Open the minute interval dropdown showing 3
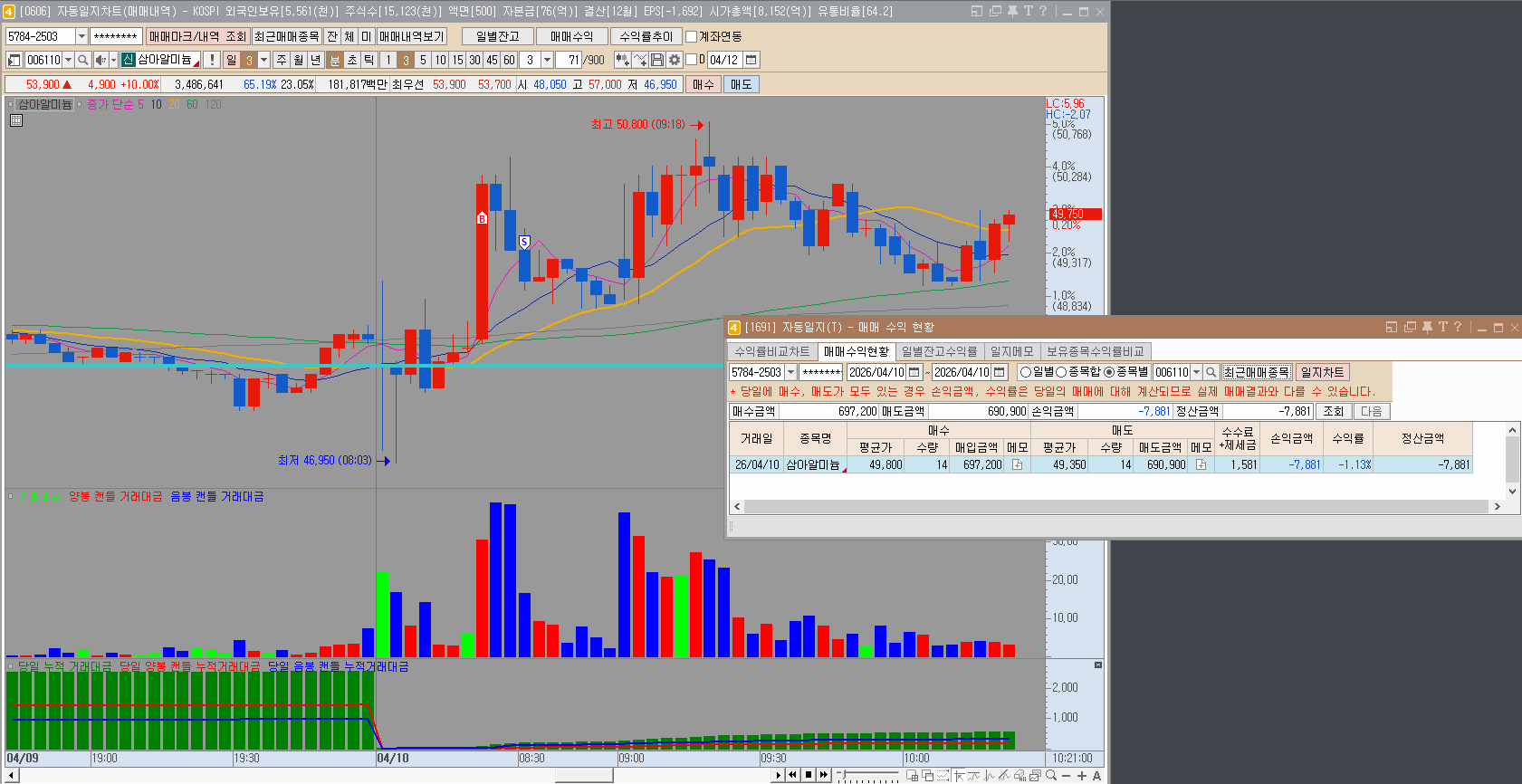 click(547, 60)
